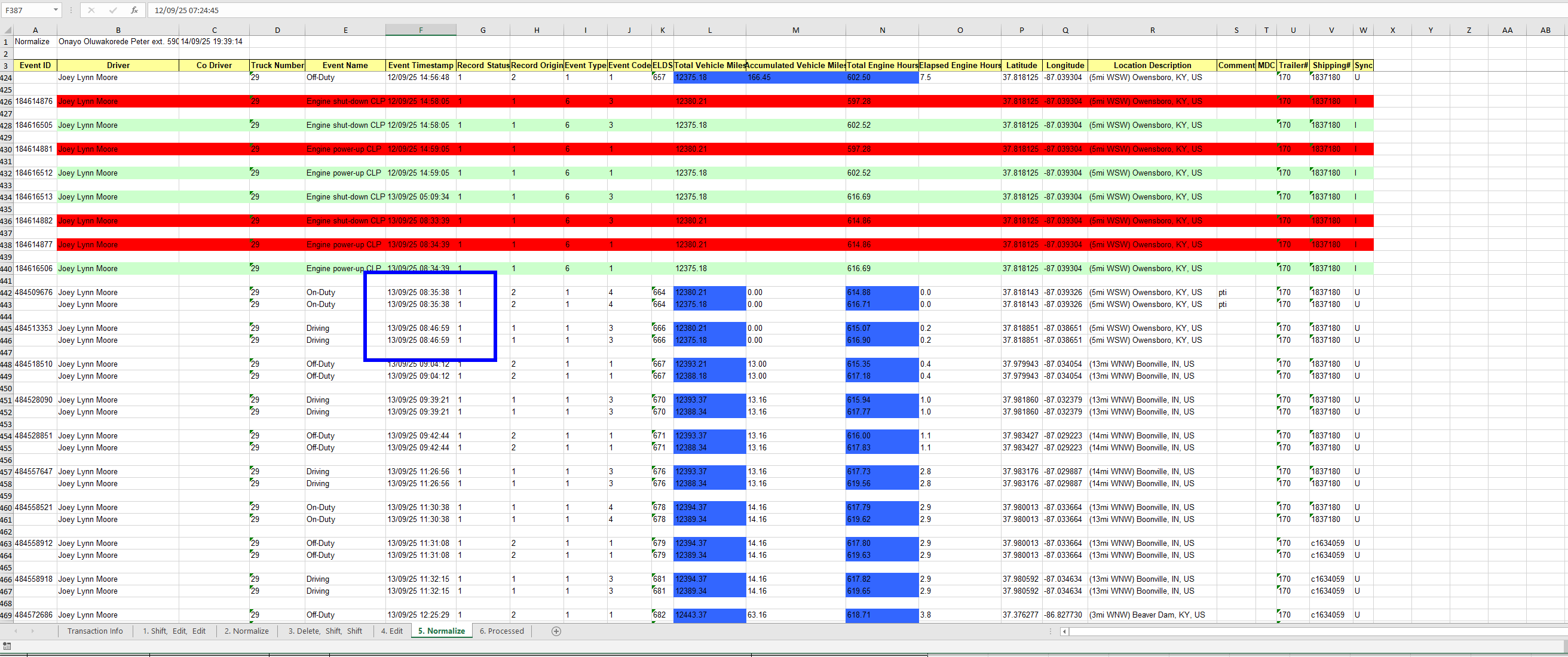Viewport: 1568px width, 657px height.
Task: Select column F header
Action: (421, 30)
